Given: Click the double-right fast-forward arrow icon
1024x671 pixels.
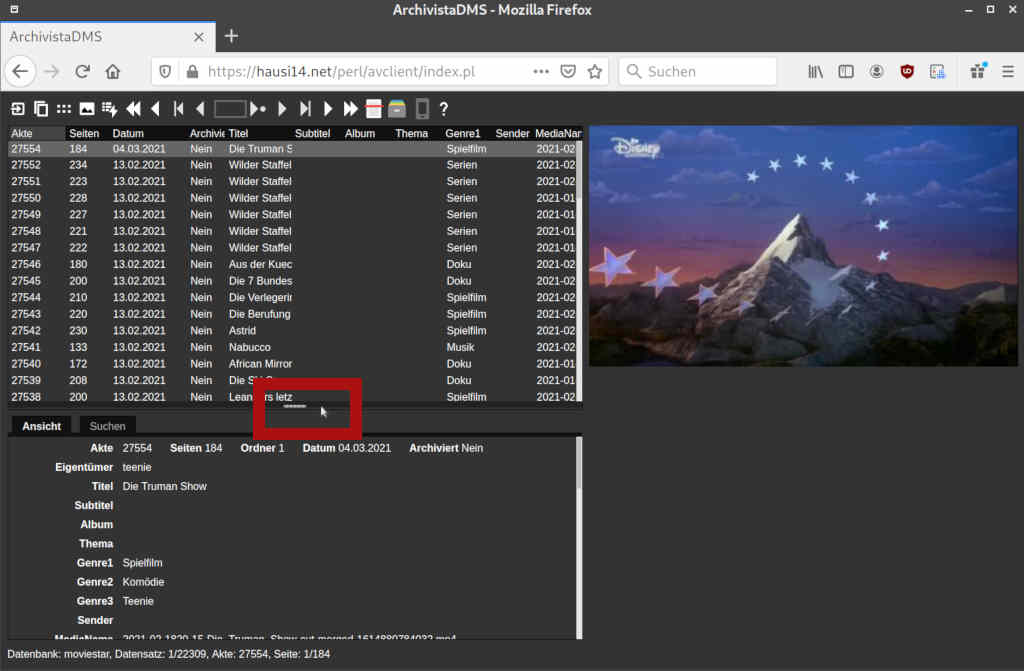Looking at the screenshot, I should (351, 109).
